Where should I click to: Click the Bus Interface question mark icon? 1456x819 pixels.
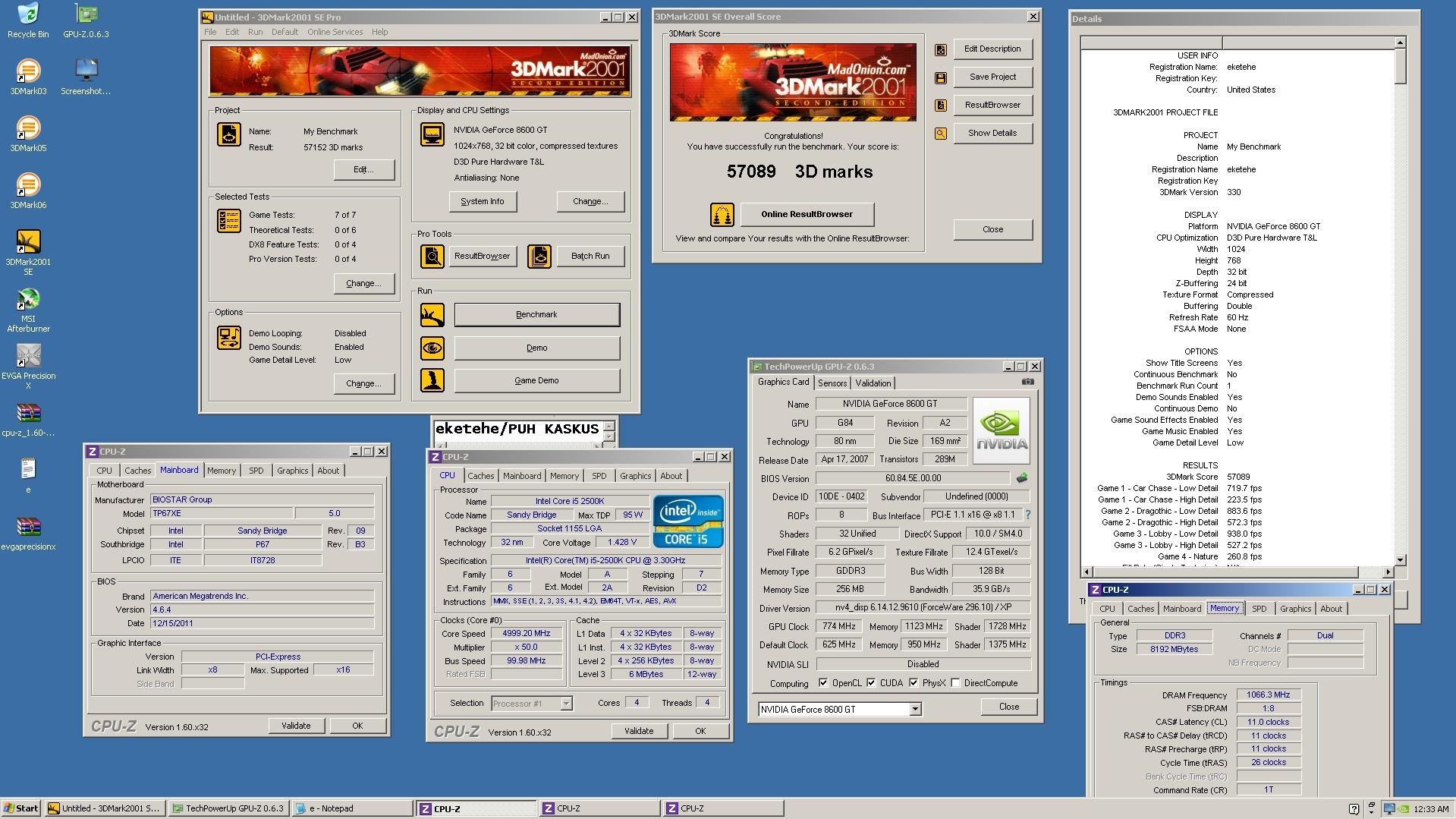[1028, 515]
